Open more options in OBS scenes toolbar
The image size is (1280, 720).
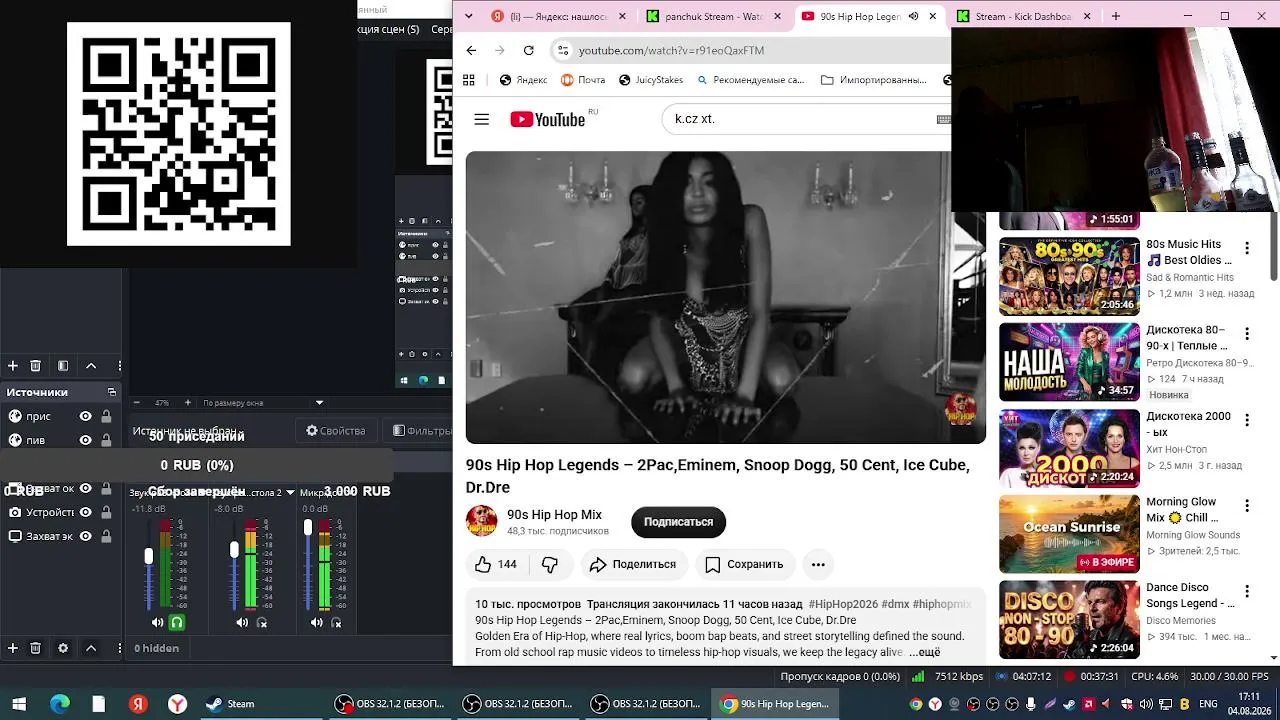click(119, 366)
